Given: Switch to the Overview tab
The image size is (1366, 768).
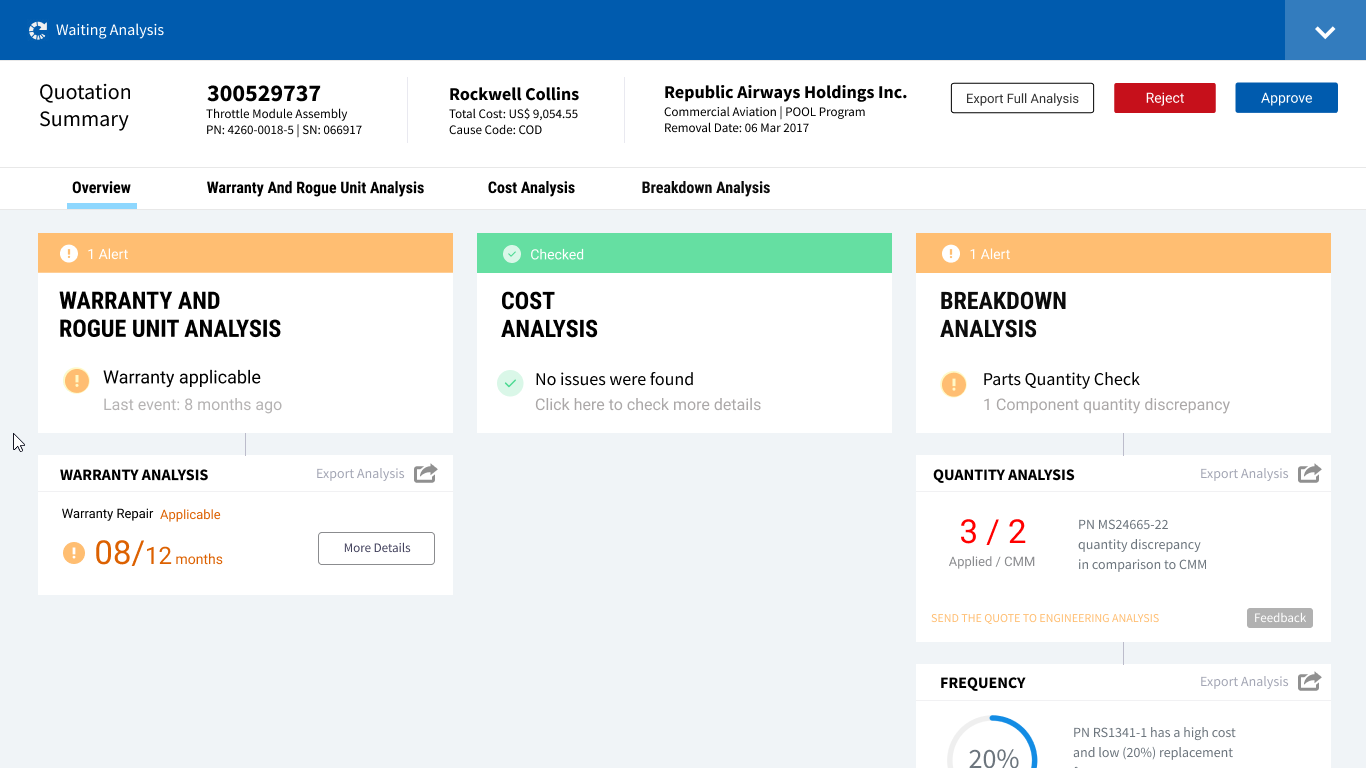Looking at the screenshot, I should pos(101,187).
